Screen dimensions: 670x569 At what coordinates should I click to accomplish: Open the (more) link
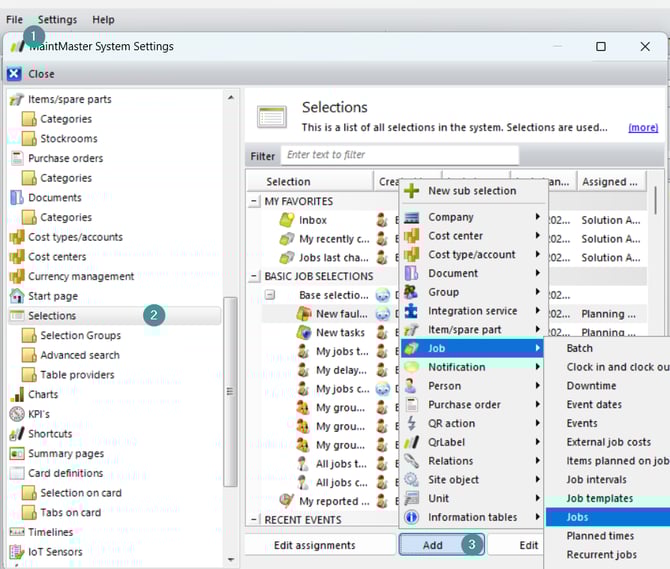643,128
